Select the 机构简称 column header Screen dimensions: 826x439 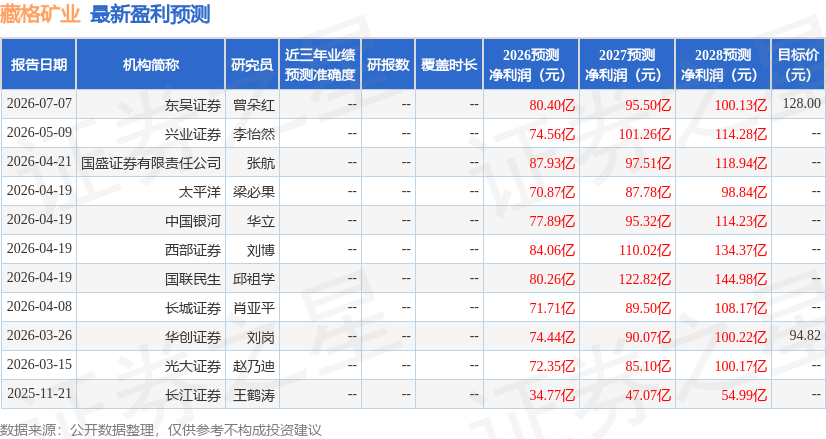click(x=151, y=64)
